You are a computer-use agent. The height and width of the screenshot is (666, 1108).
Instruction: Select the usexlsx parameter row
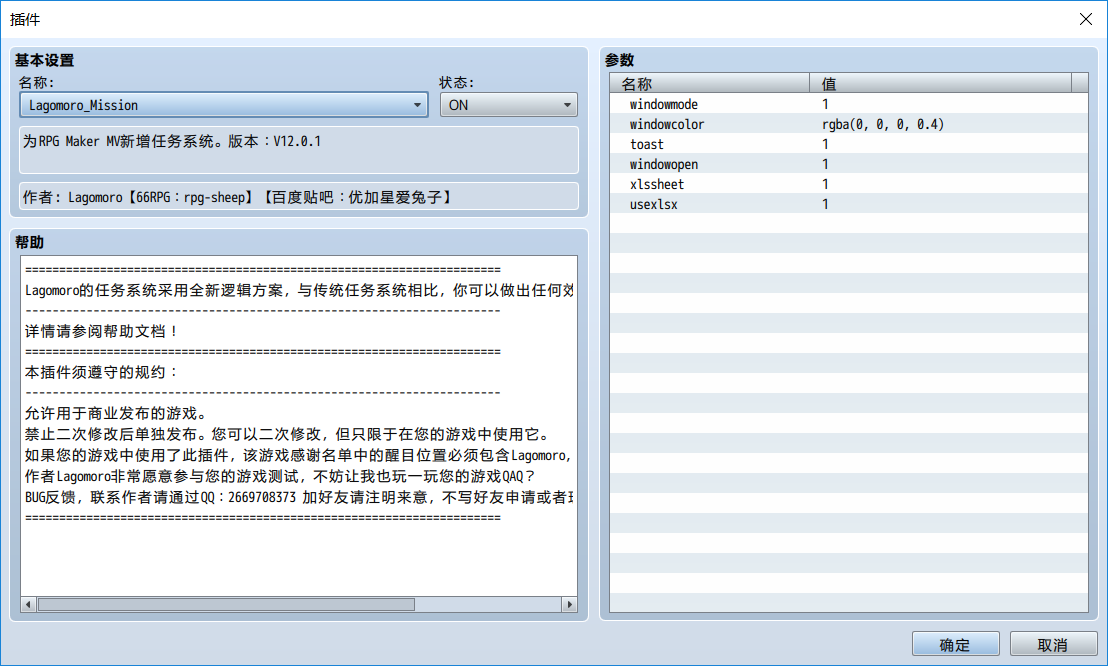tap(849, 204)
